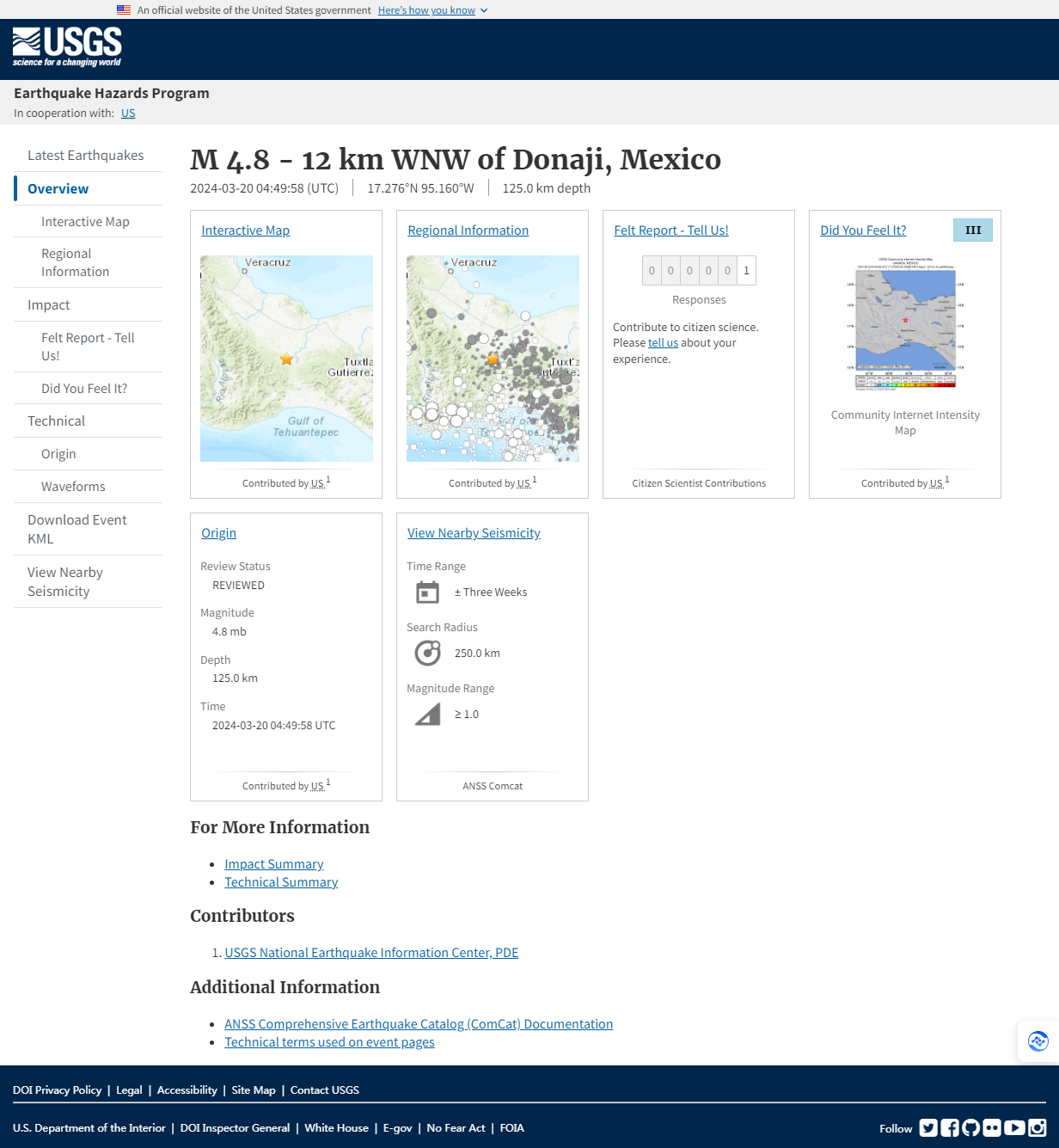
Task: Click DOI Inspector General footer link
Action: (235, 1128)
